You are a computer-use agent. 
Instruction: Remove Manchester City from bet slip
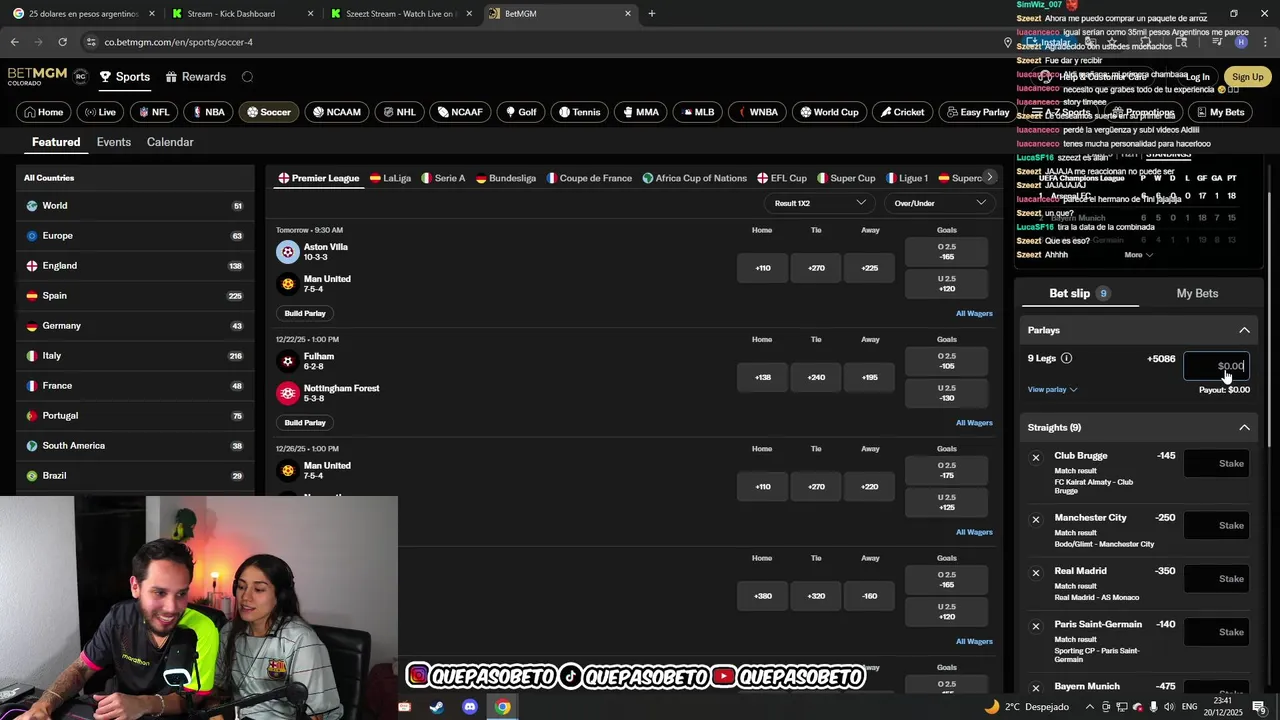click(x=1036, y=520)
